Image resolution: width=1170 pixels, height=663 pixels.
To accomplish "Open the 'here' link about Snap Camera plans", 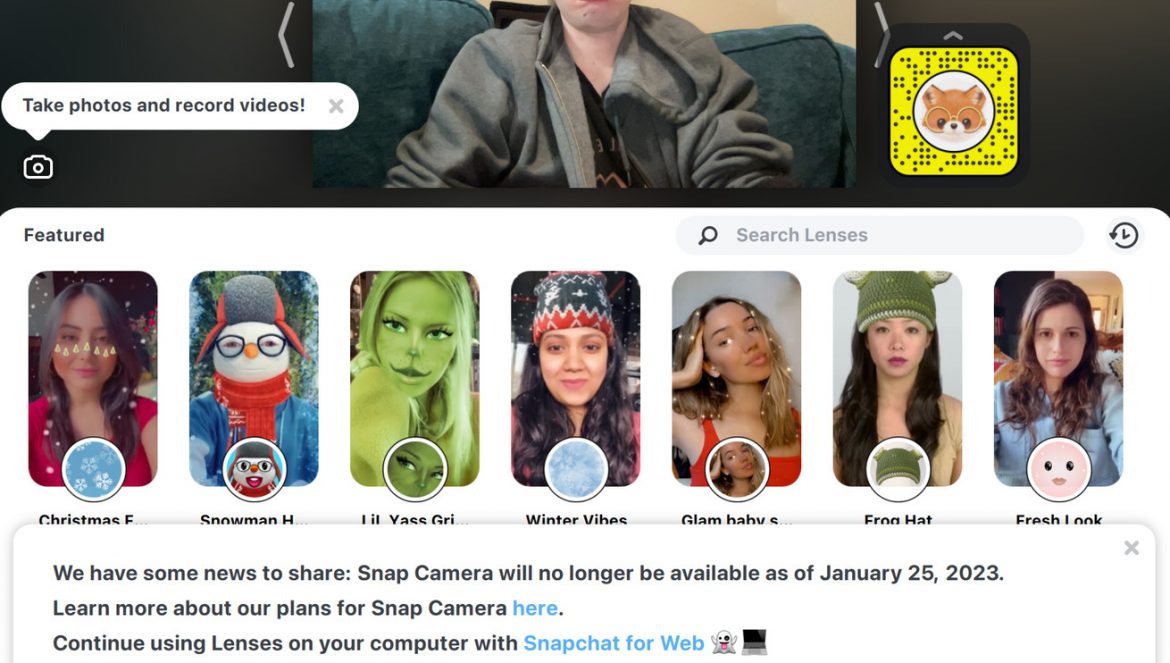I will [535, 608].
